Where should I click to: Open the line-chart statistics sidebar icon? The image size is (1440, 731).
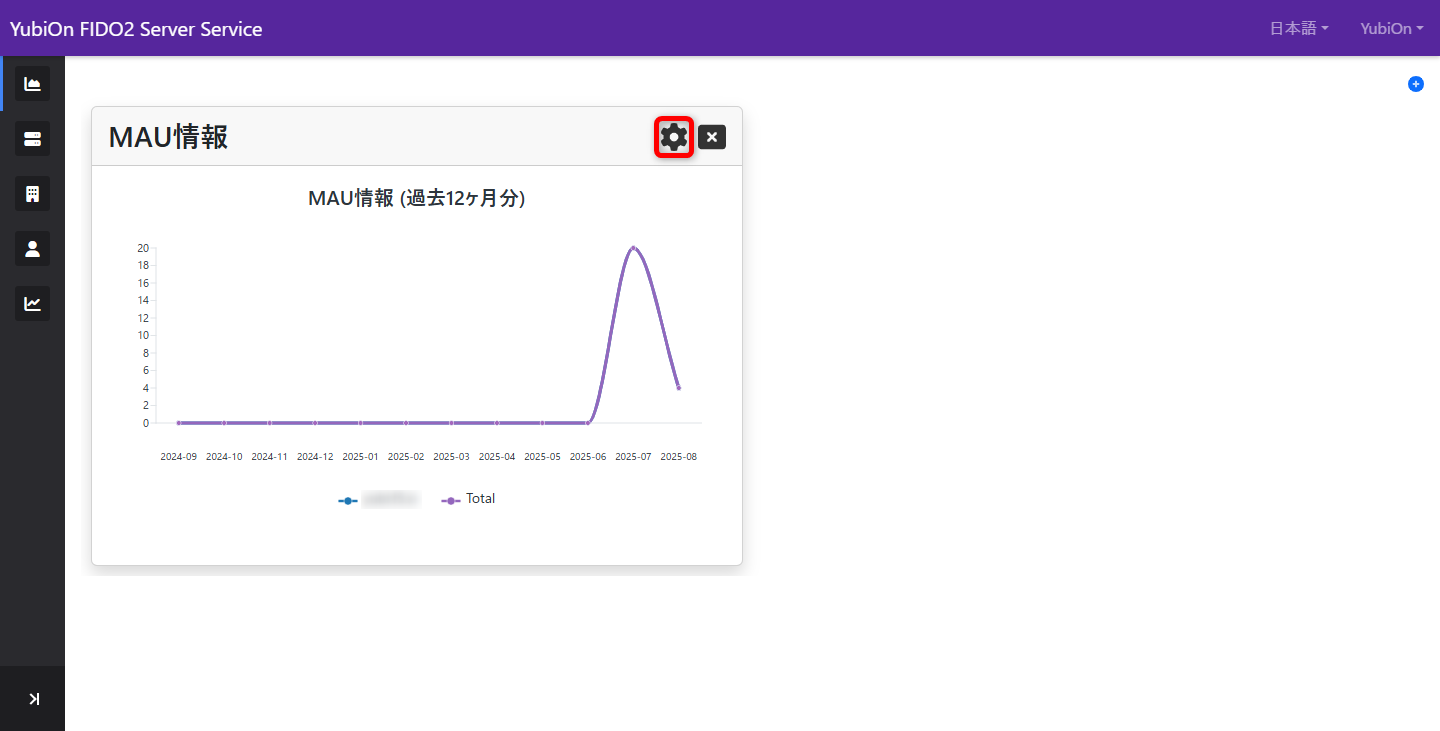coord(32,303)
